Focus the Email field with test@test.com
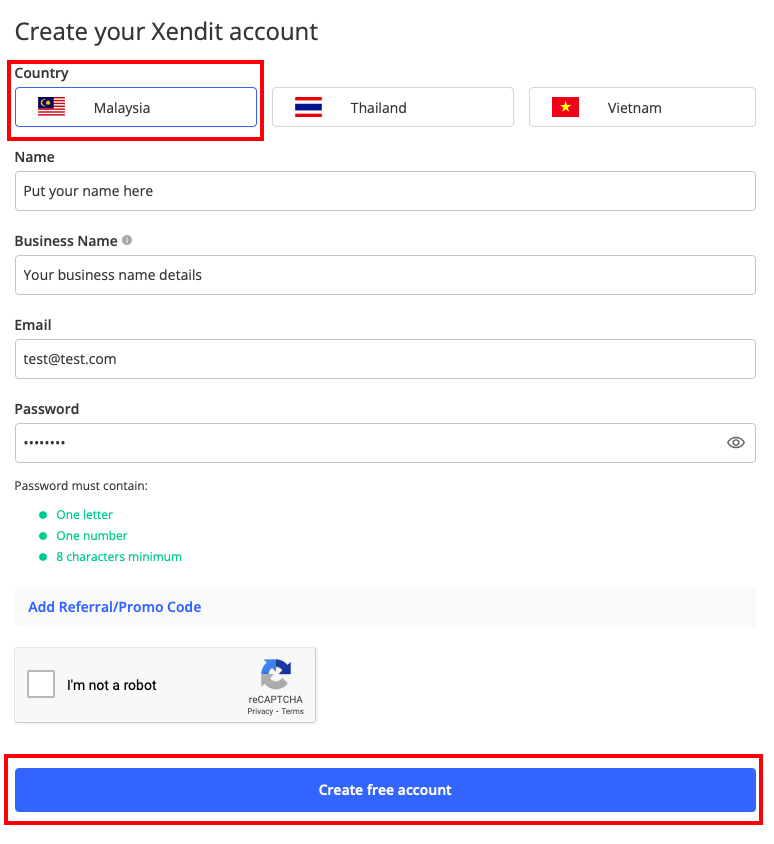Image resolution: width=774 pixels, height=844 pixels. click(385, 359)
